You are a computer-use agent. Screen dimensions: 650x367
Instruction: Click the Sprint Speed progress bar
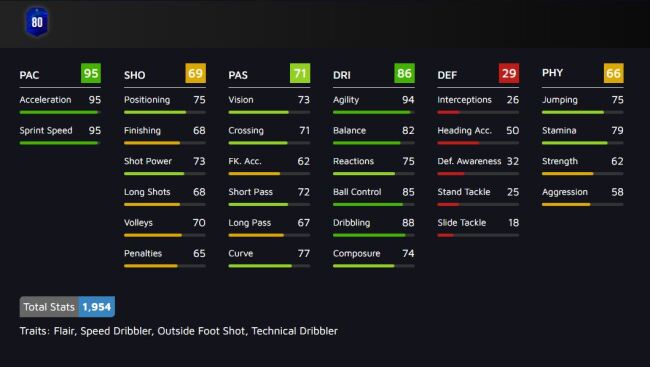(x=60, y=143)
